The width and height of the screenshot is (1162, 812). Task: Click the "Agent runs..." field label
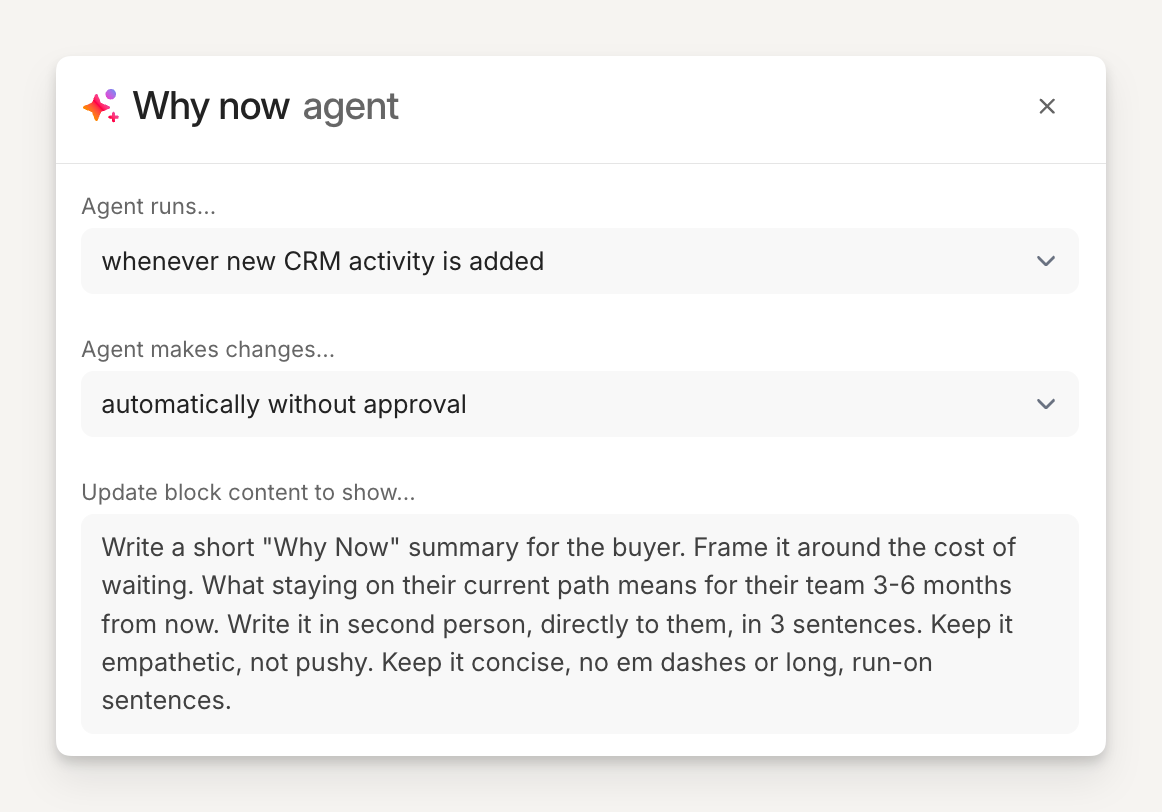click(x=148, y=207)
